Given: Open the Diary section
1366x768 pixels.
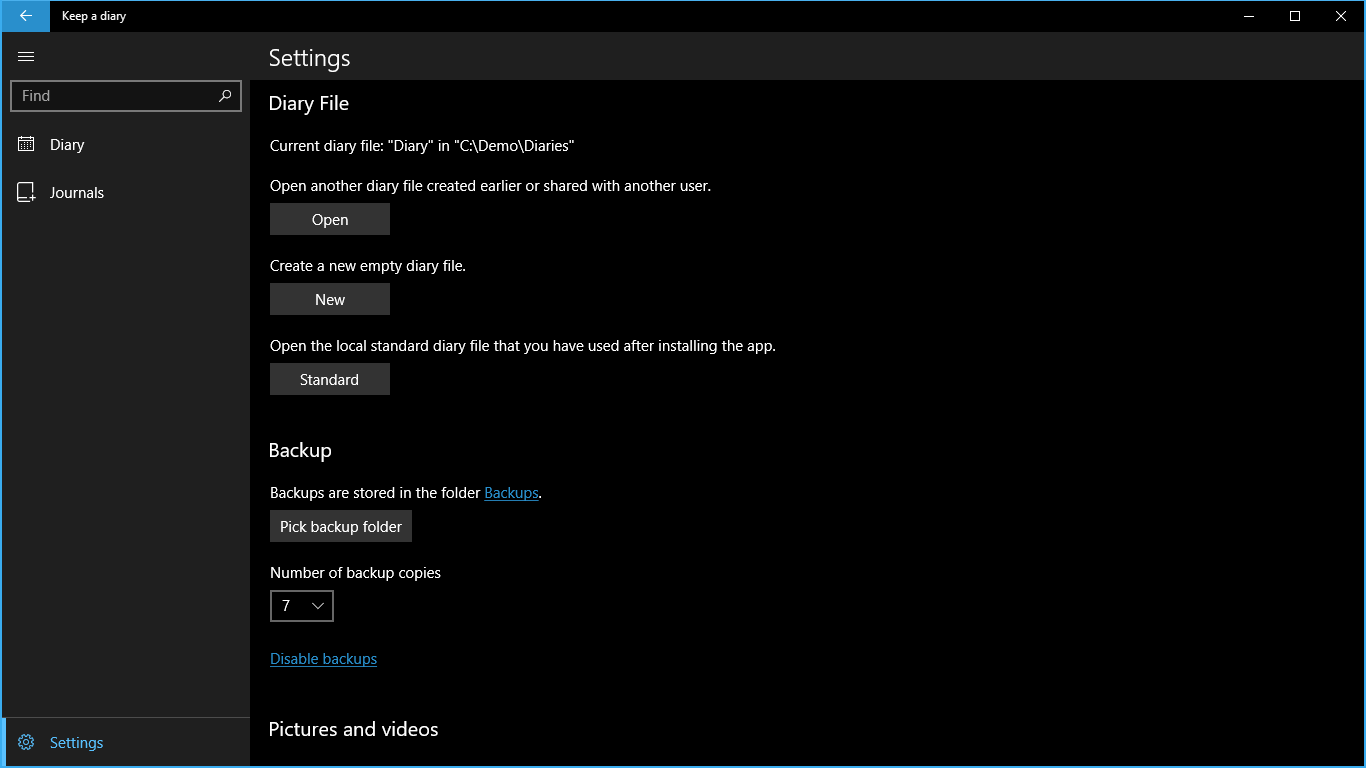Looking at the screenshot, I should pyautogui.click(x=67, y=145).
